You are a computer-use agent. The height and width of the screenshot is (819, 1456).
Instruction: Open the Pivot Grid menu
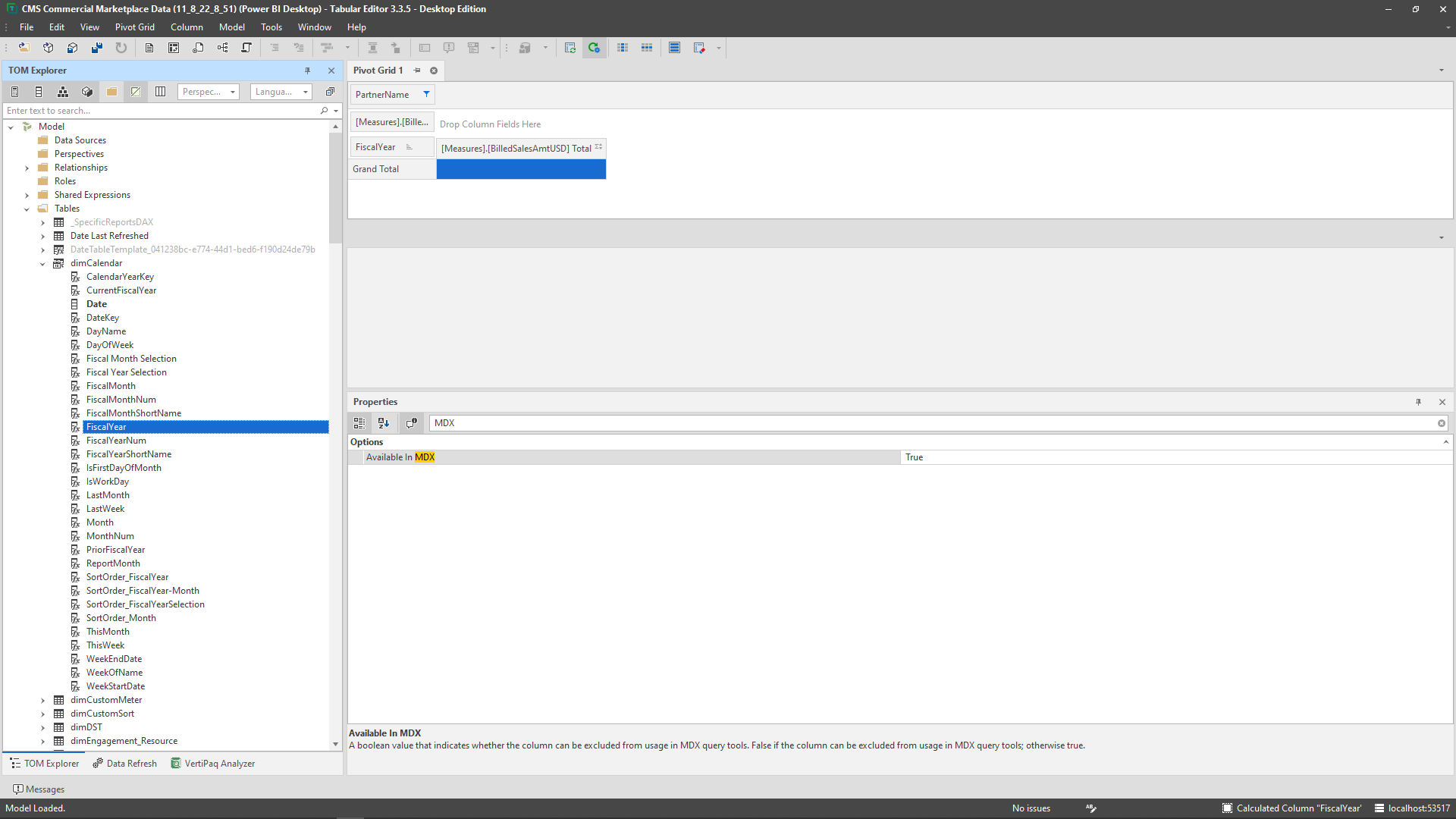click(x=135, y=27)
